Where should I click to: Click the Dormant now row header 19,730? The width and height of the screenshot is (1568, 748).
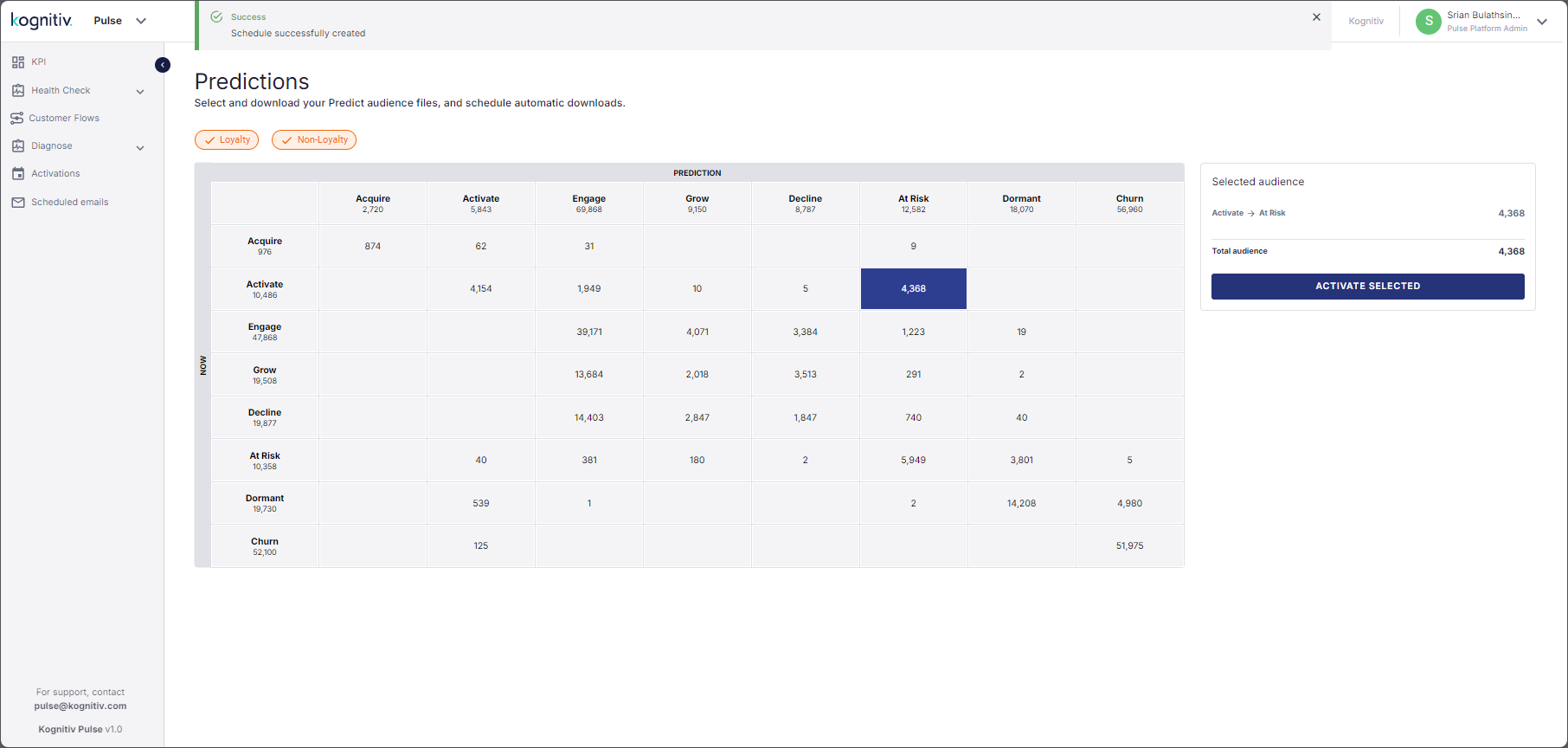coord(265,503)
